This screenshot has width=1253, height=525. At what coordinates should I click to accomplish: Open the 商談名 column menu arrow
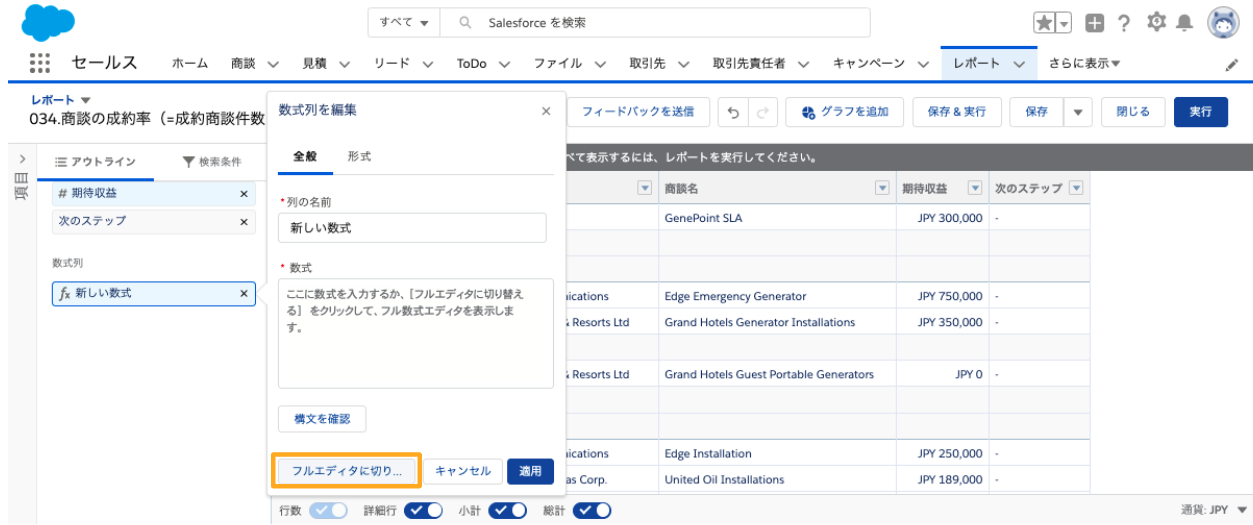[882, 188]
